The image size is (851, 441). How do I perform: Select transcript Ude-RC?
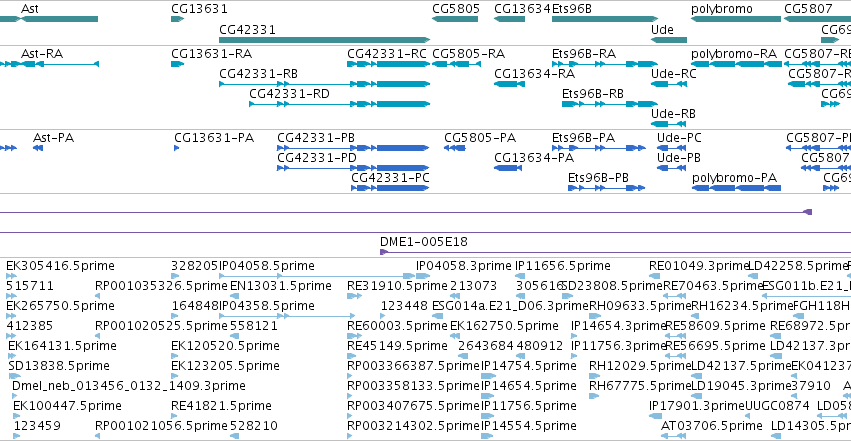coord(674,74)
